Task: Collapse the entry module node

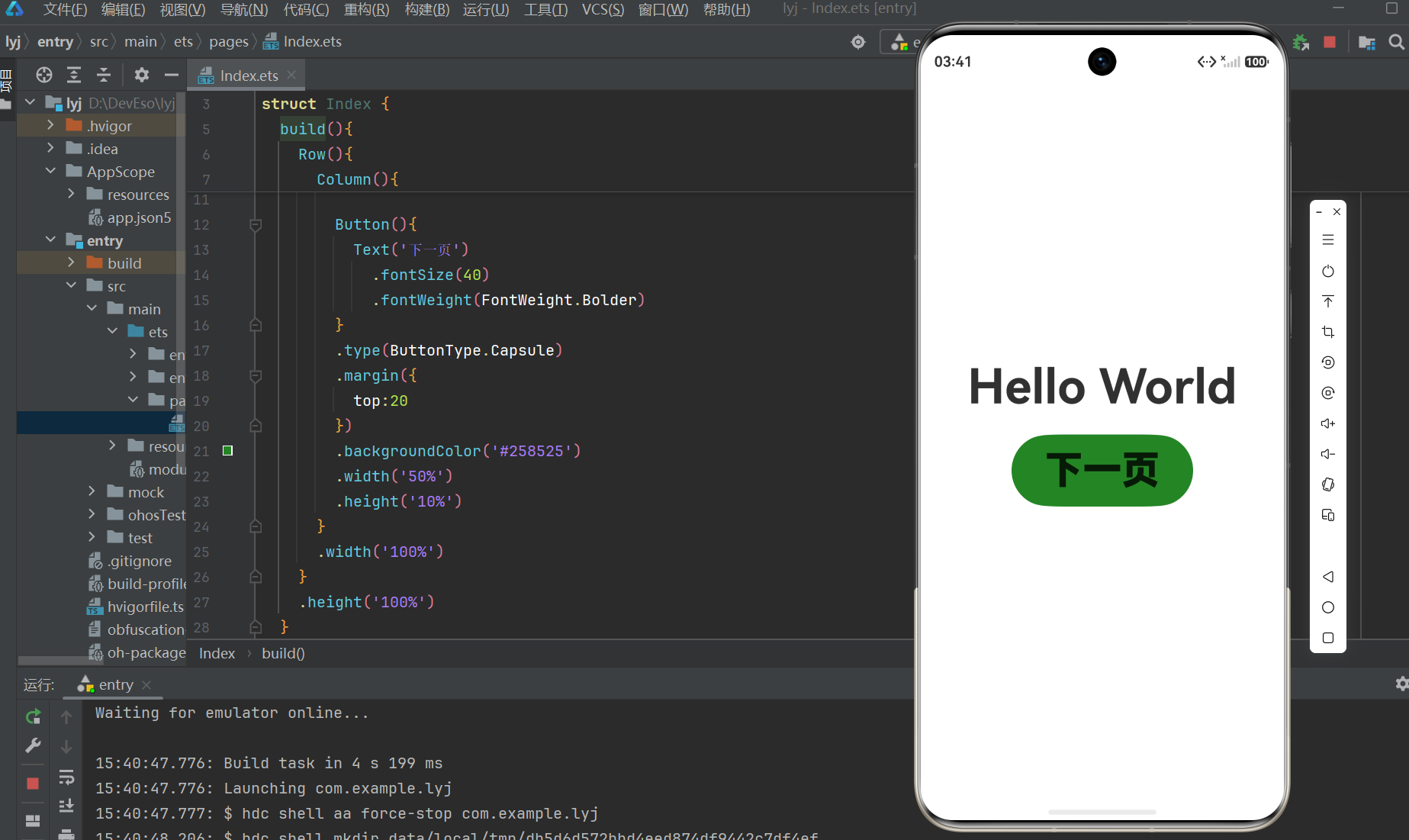Action: (x=50, y=240)
